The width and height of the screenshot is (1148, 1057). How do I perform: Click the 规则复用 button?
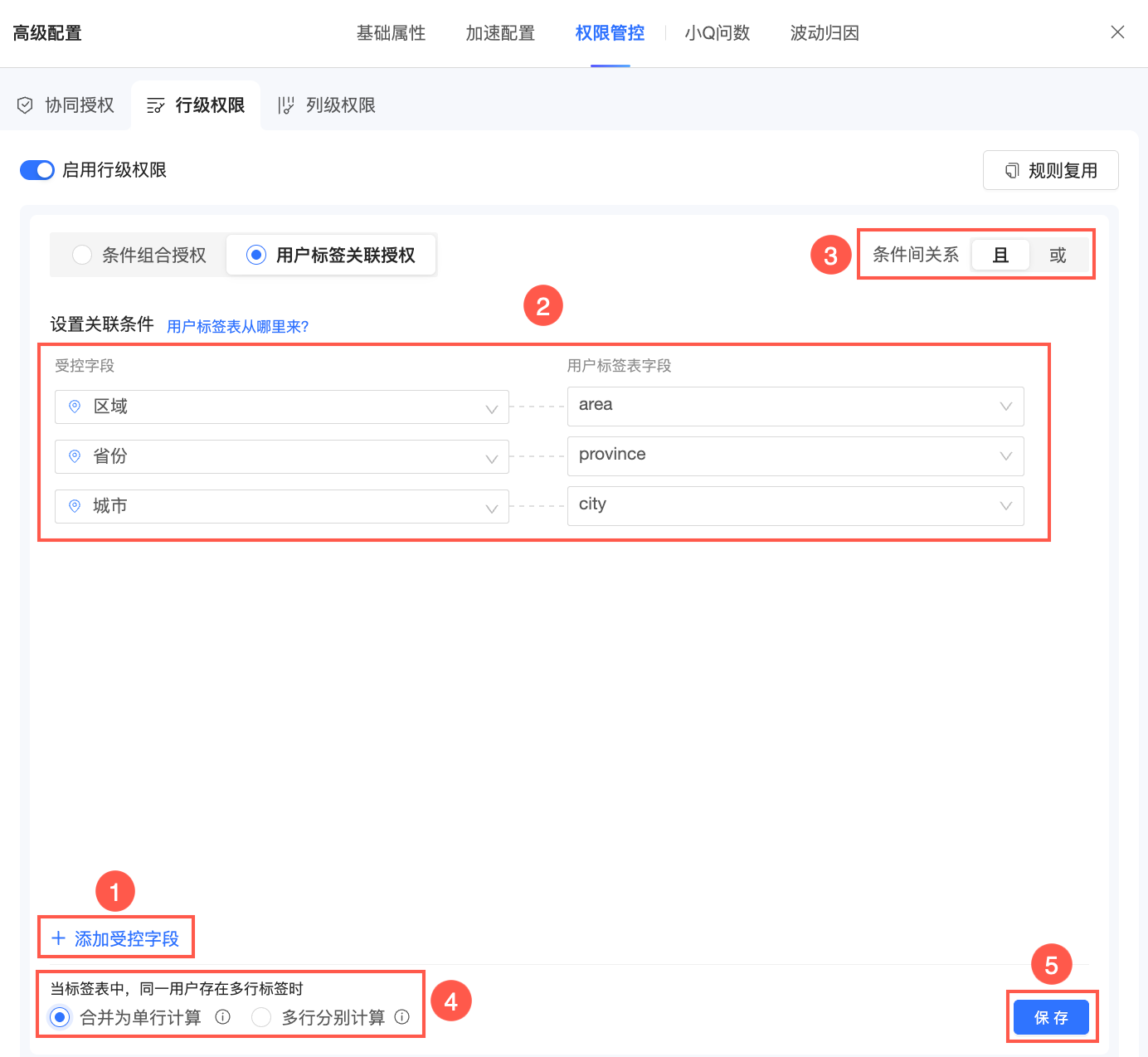click(1051, 170)
